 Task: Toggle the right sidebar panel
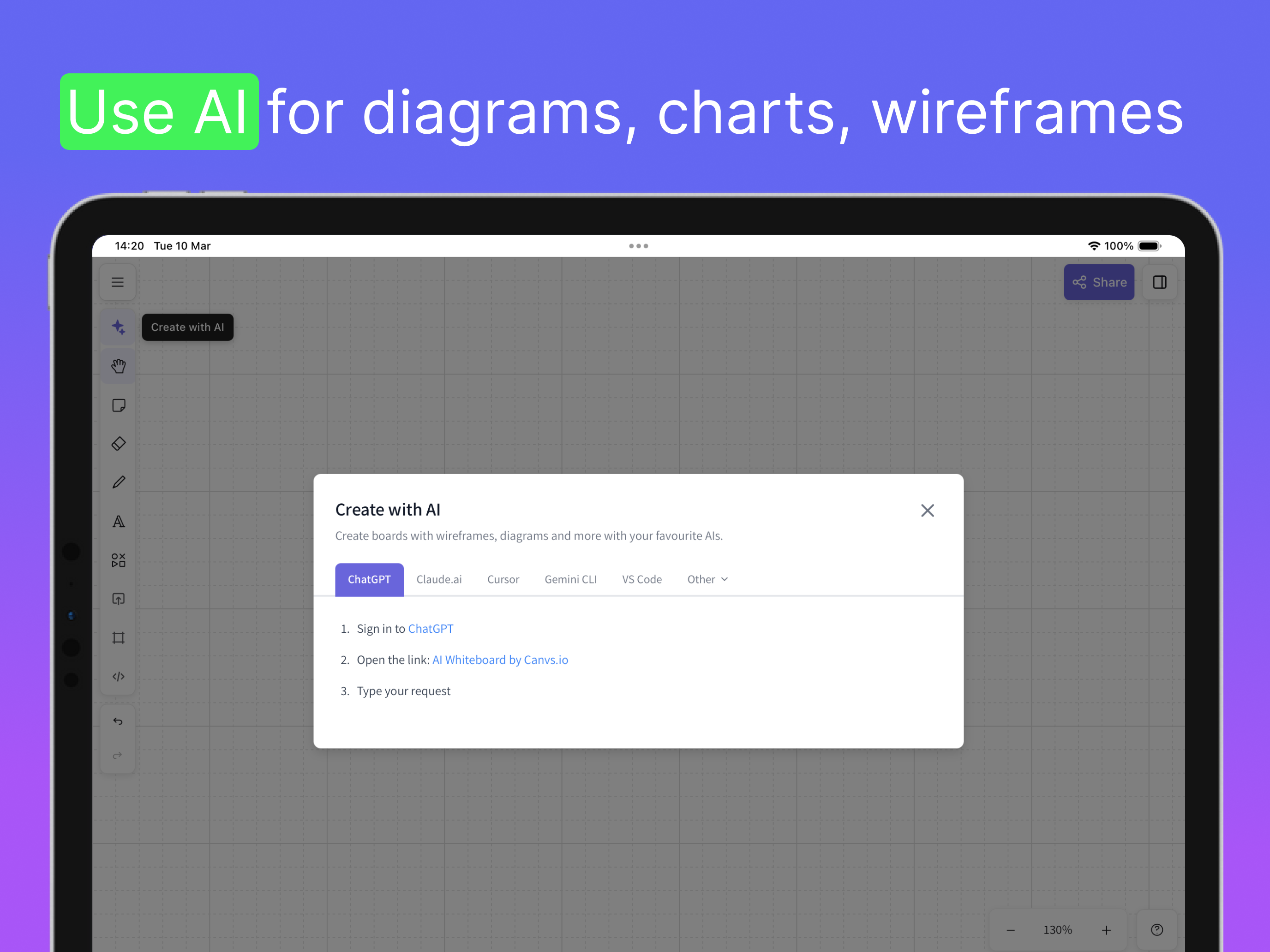1159,282
